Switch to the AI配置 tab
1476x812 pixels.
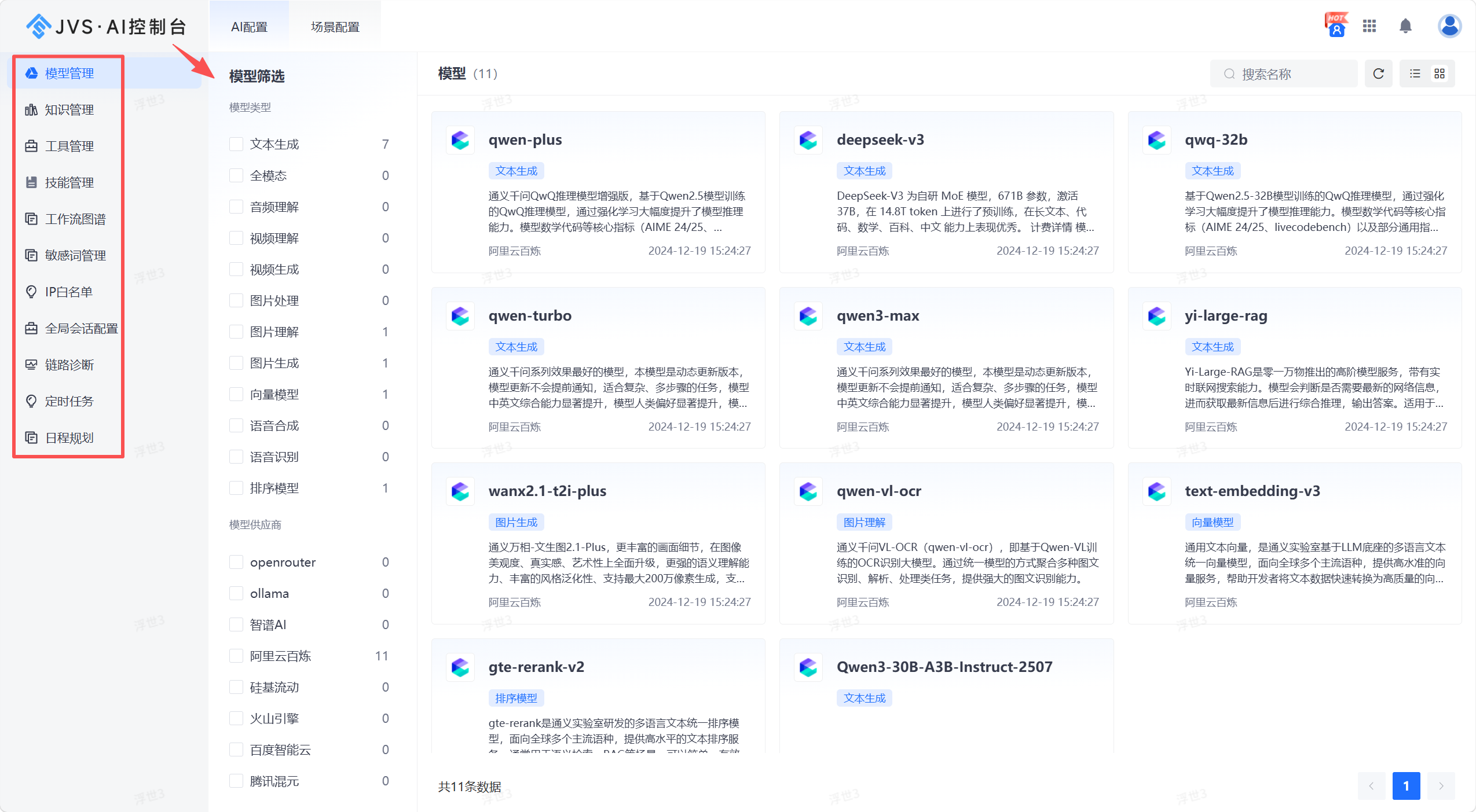point(249,27)
